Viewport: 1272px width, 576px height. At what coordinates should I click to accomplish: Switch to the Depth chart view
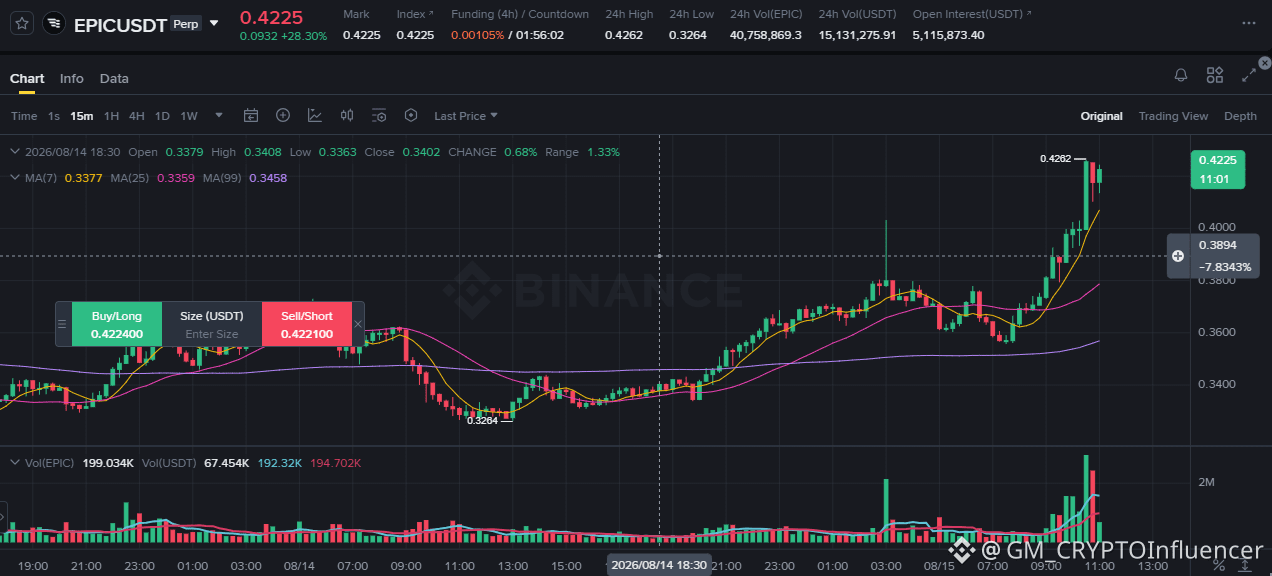point(1240,116)
